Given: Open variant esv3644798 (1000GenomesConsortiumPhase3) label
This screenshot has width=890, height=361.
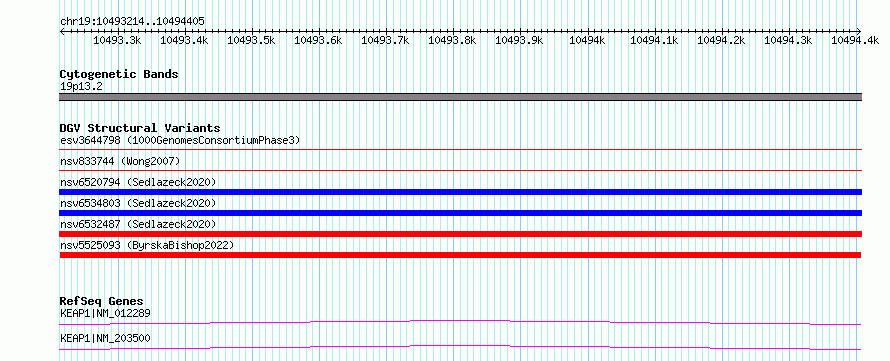Looking at the screenshot, I should coord(180,140).
